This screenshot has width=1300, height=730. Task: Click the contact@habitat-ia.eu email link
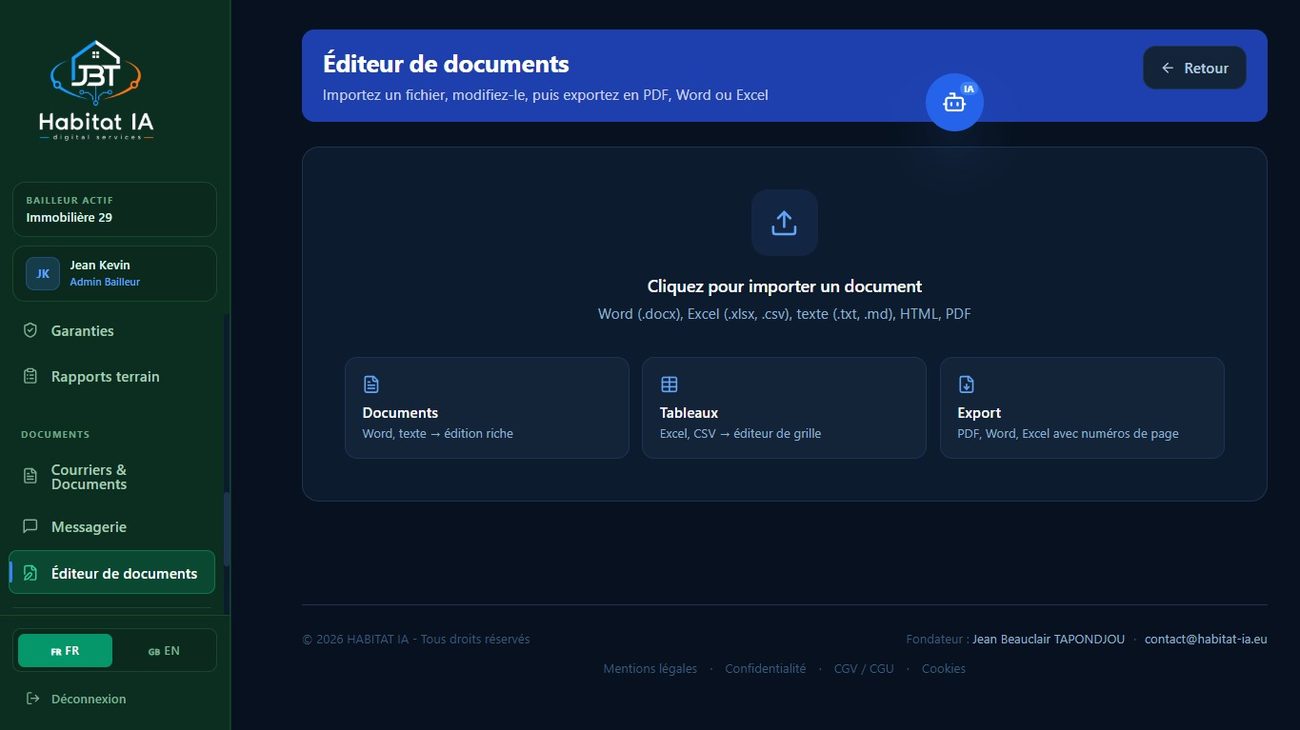click(x=1206, y=639)
